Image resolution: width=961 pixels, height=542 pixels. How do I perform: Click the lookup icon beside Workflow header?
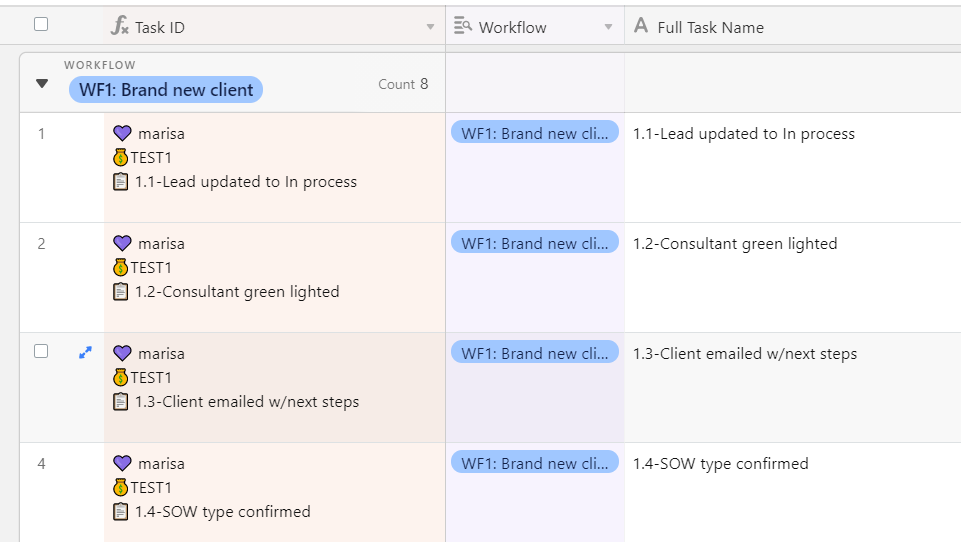(463, 26)
